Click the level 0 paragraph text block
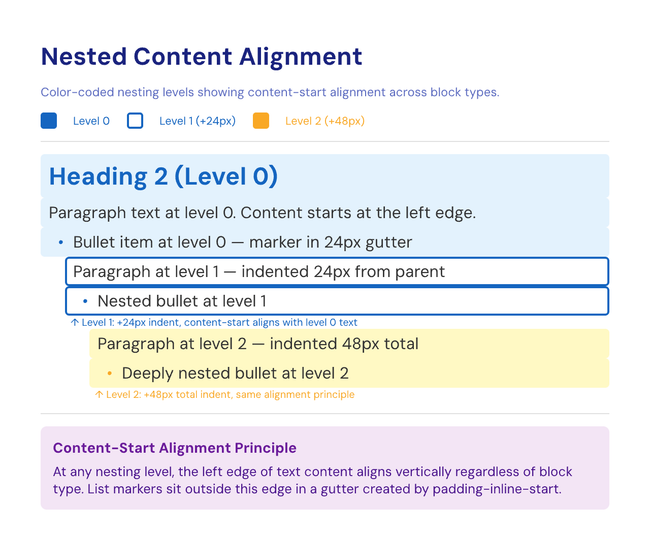This screenshot has width=650, height=550. [262, 213]
